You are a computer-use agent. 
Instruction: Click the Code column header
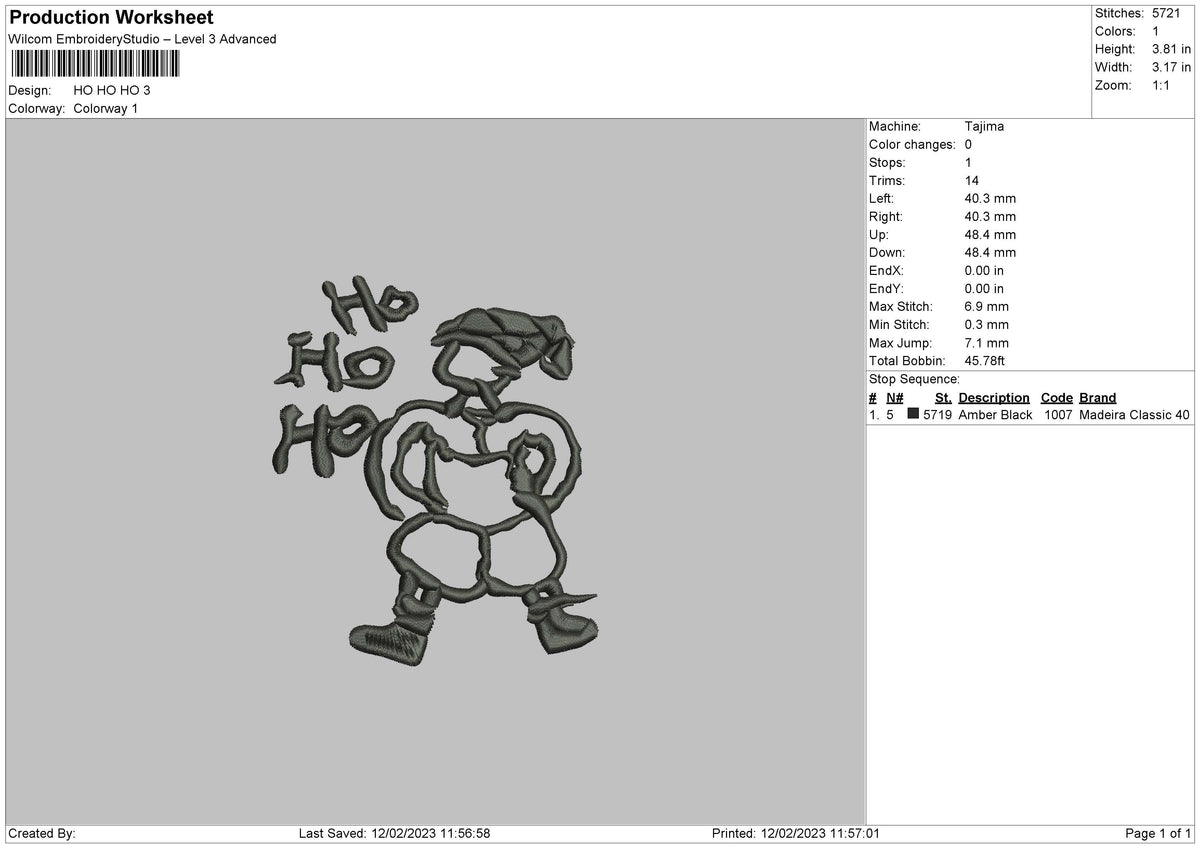[x=1056, y=398]
